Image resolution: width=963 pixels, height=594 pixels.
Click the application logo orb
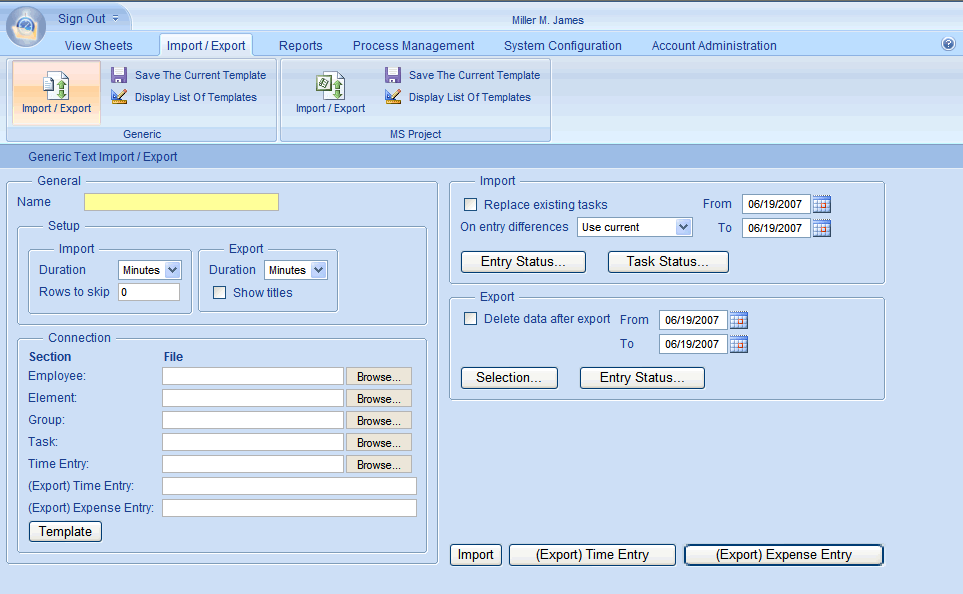pos(25,25)
